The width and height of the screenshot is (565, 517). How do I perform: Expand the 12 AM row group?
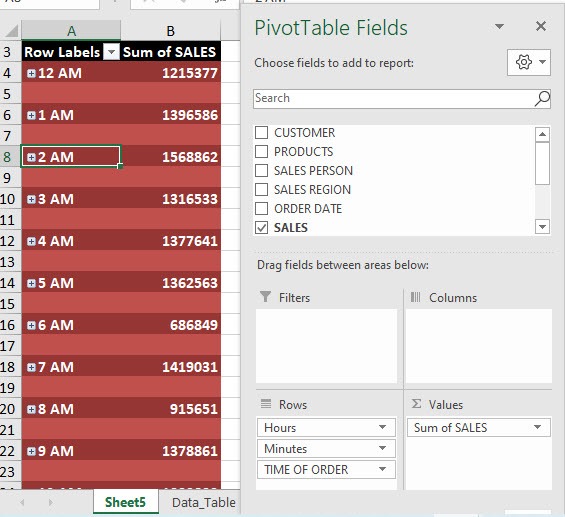tap(31, 73)
